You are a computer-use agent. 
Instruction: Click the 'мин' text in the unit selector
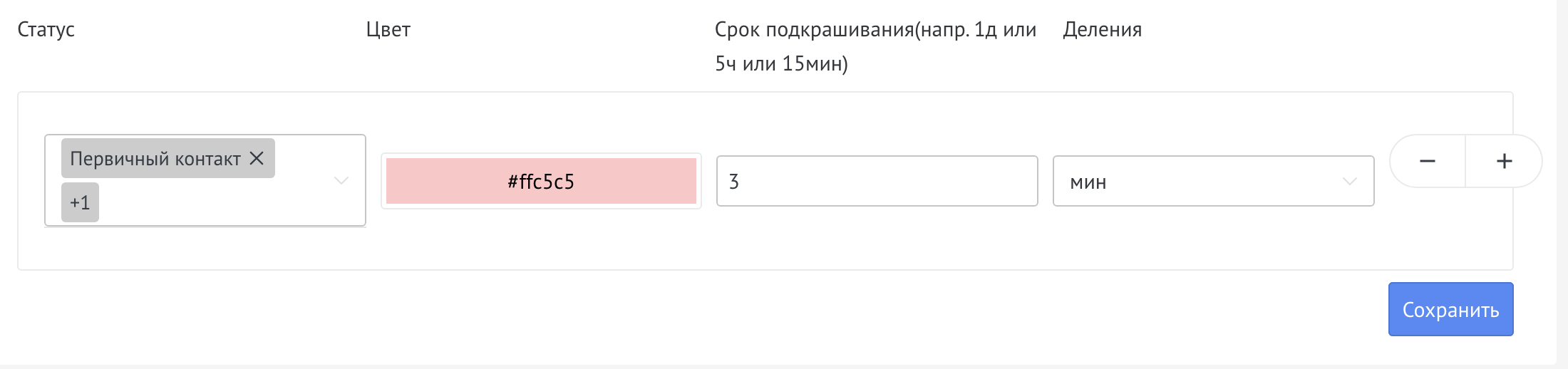[x=1088, y=182]
